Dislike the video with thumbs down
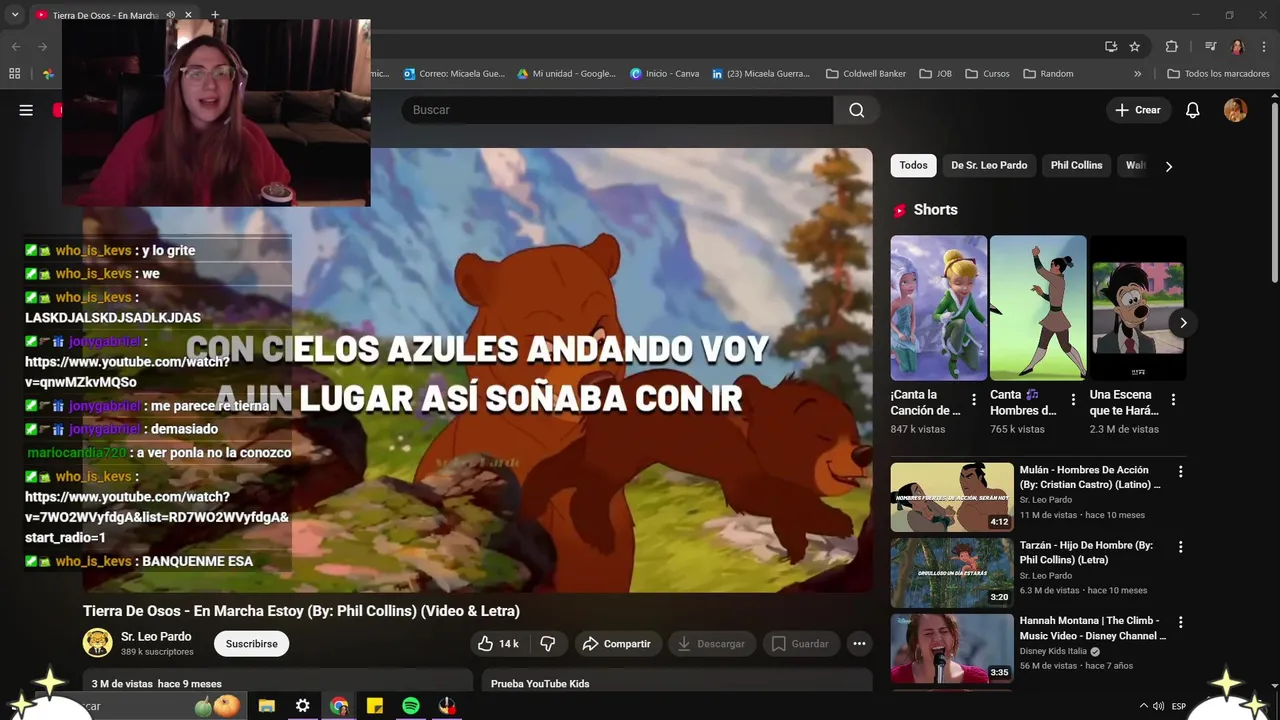Screen dimensions: 1280x720 pos(548,644)
